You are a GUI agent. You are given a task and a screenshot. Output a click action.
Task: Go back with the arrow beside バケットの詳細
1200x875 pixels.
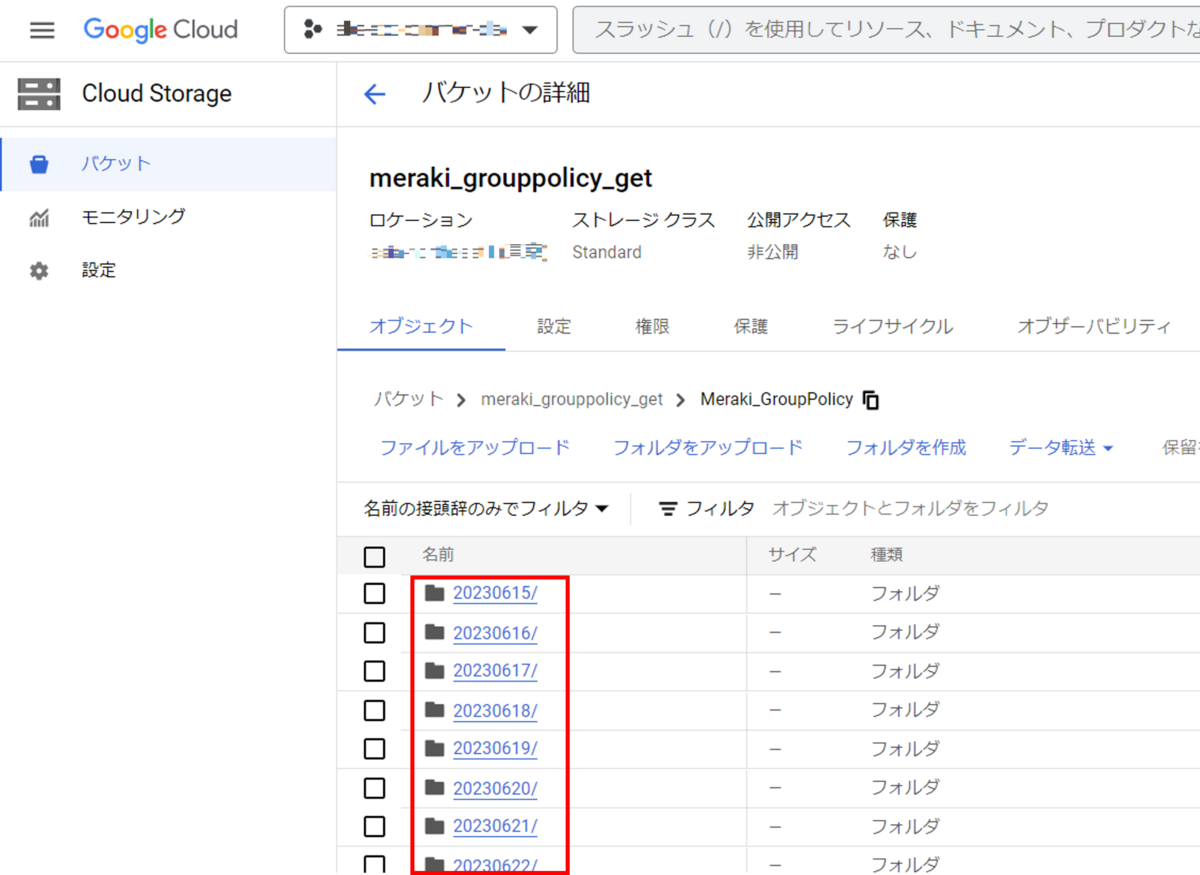point(374,95)
